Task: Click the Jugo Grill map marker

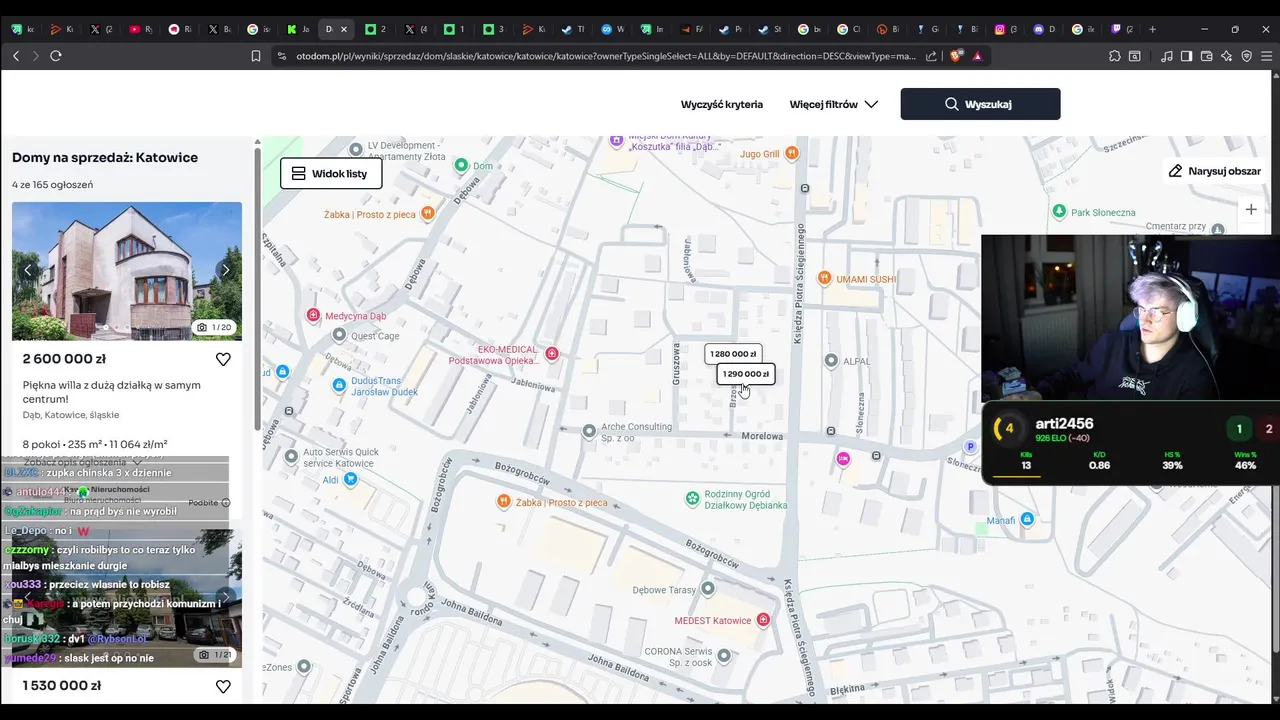Action: point(792,153)
